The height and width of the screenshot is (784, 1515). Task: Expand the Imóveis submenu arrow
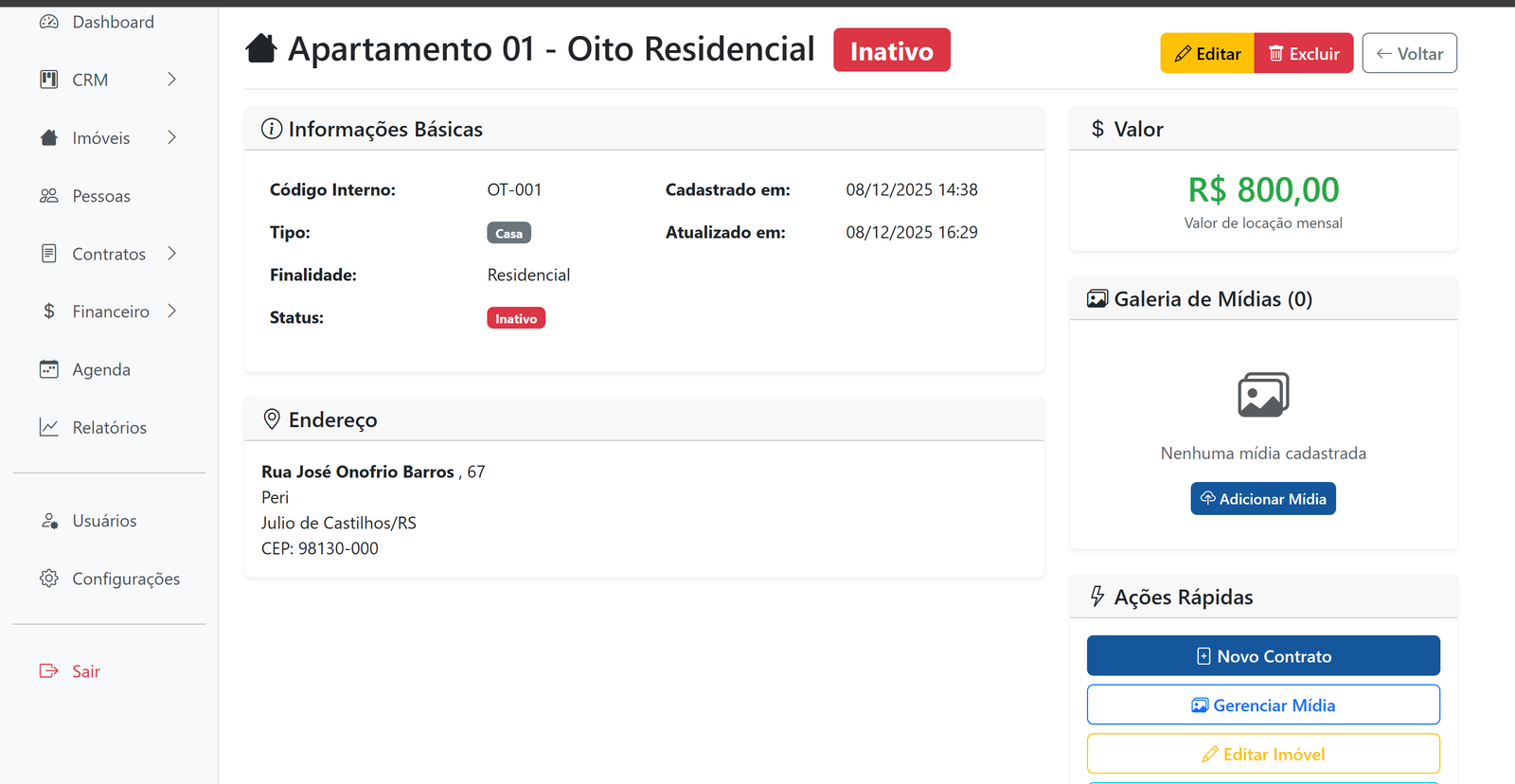pos(171,137)
